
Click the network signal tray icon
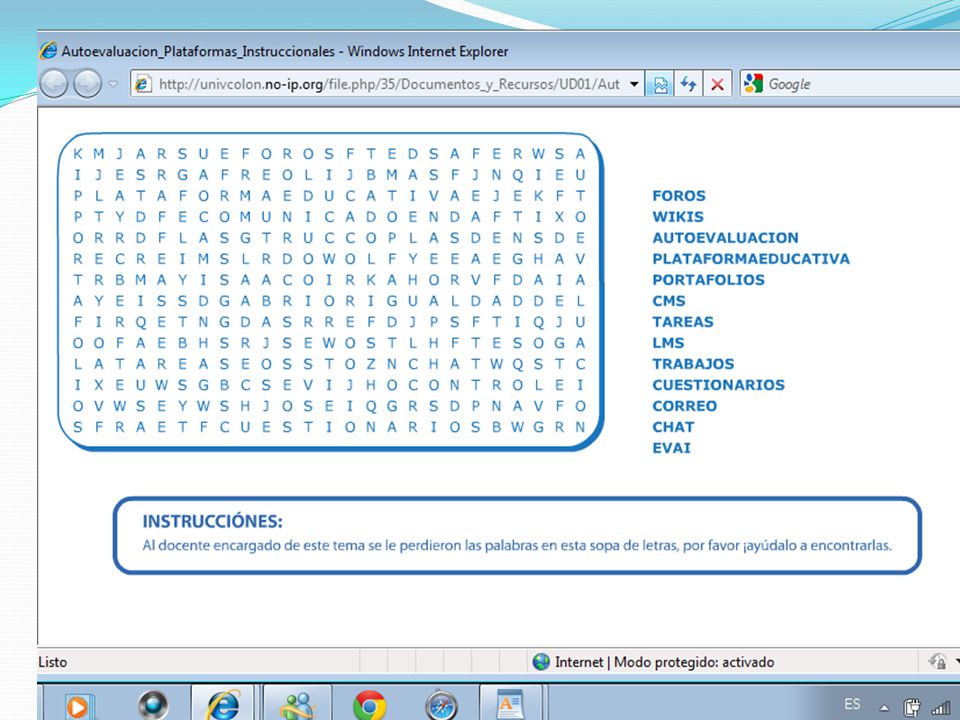(940, 708)
